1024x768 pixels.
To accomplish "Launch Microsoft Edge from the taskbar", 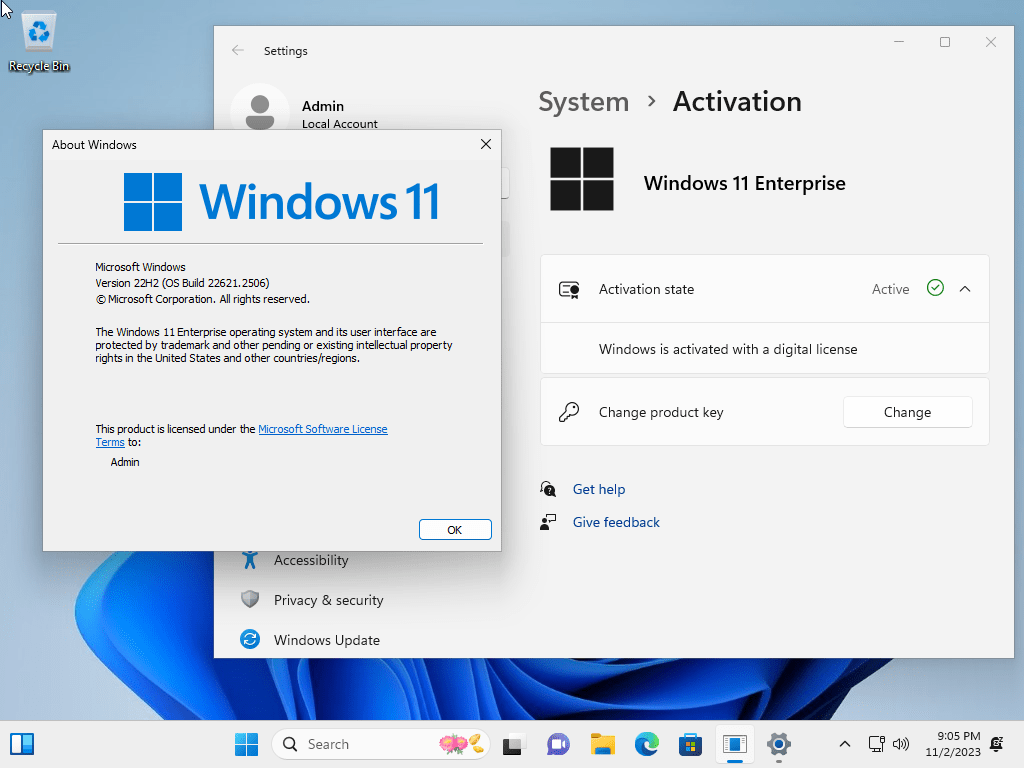I will (647, 744).
